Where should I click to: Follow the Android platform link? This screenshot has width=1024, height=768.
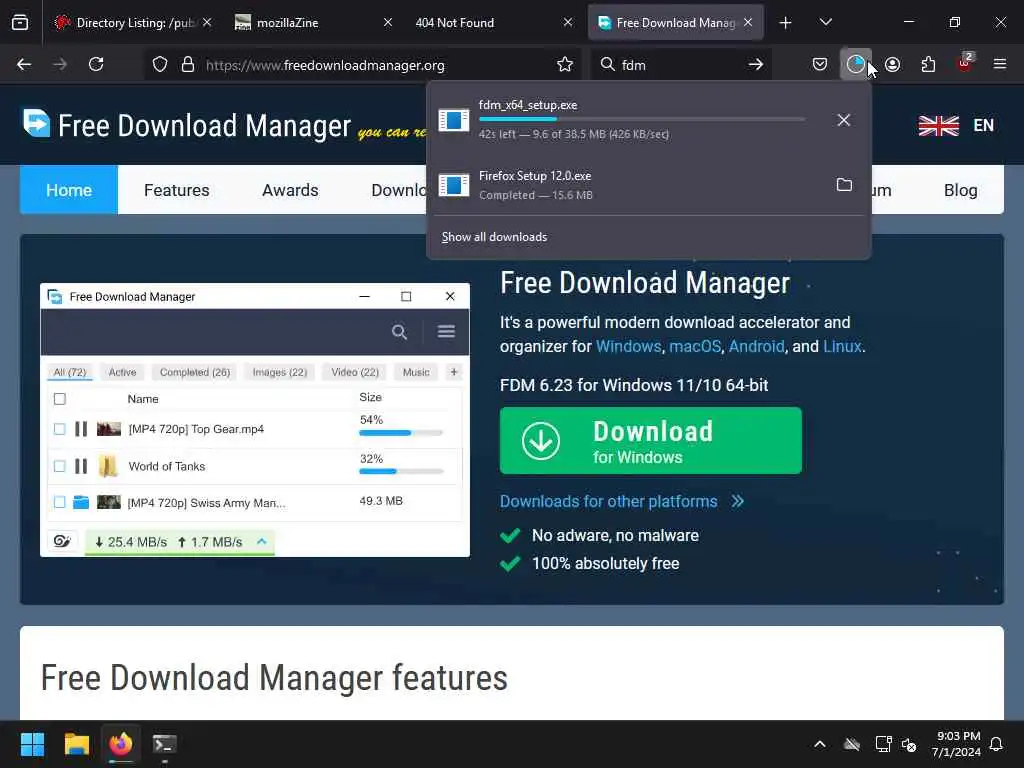[756, 346]
